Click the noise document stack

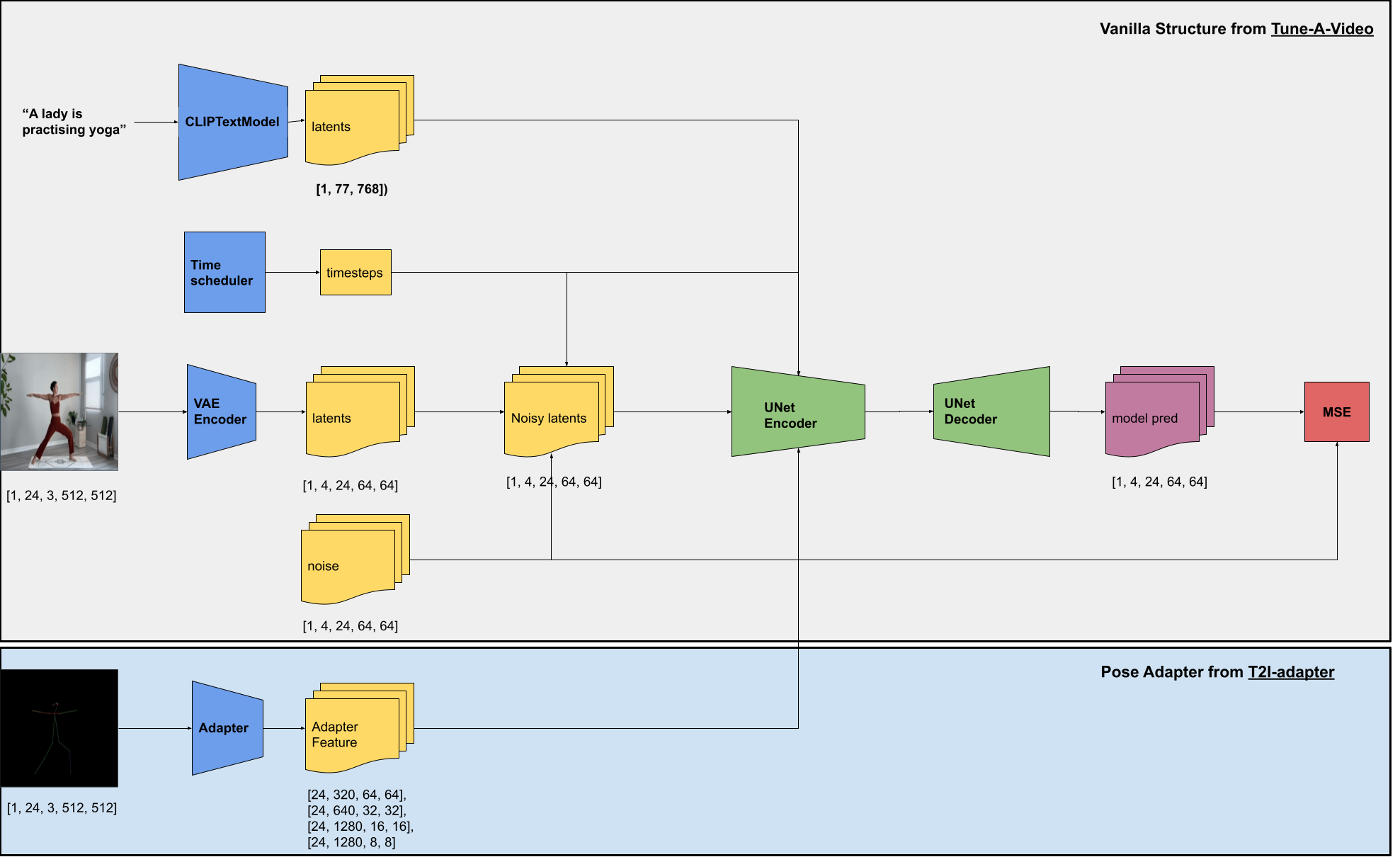pyautogui.click(x=348, y=563)
